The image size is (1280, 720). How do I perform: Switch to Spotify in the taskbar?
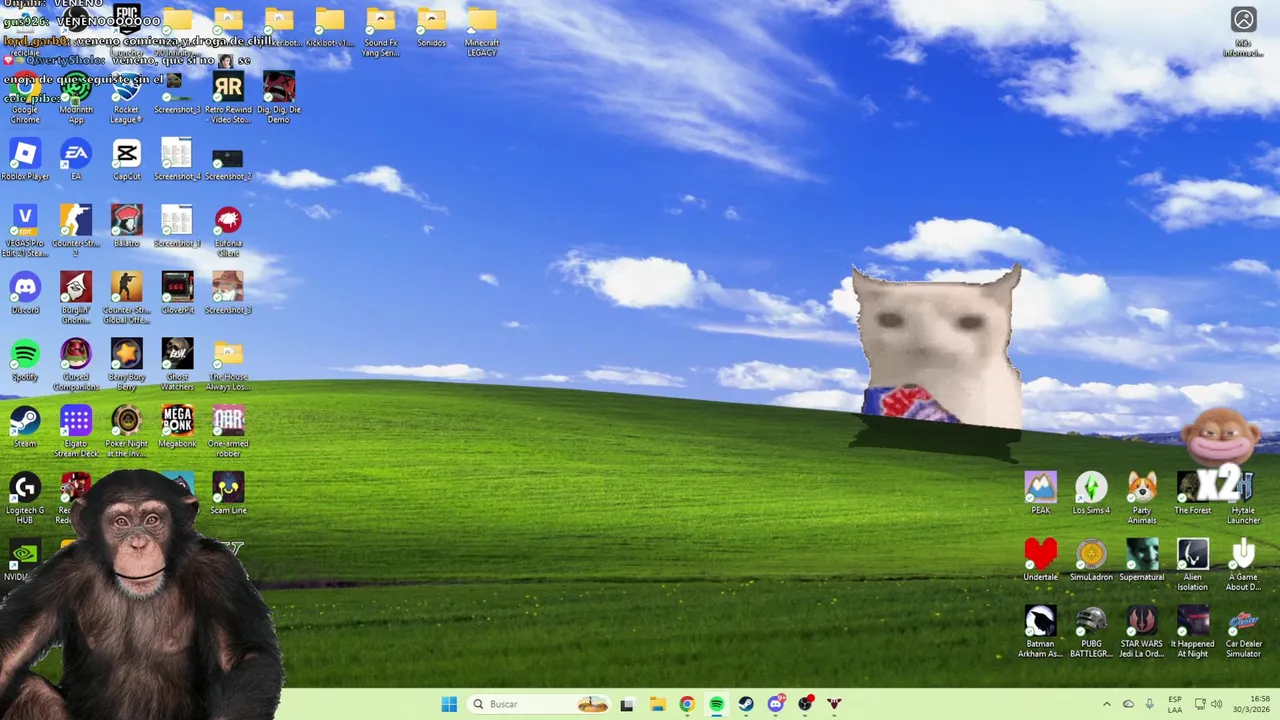tap(716, 704)
